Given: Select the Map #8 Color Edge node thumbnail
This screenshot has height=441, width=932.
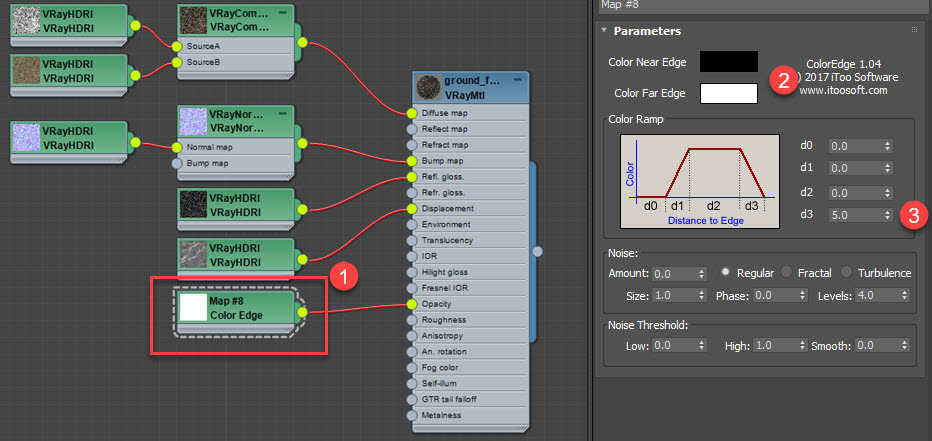Looking at the screenshot, I should pyautogui.click(x=193, y=307).
